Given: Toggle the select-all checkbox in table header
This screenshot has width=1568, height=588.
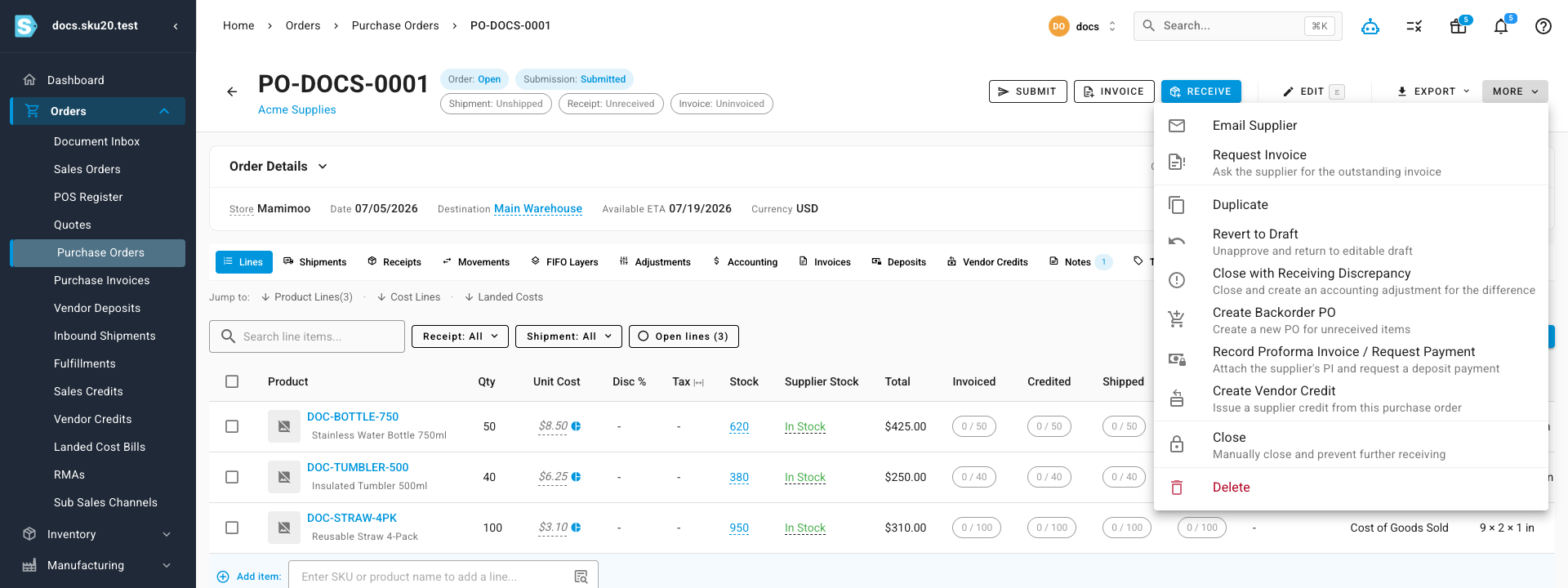Looking at the screenshot, I should (232, 381).
